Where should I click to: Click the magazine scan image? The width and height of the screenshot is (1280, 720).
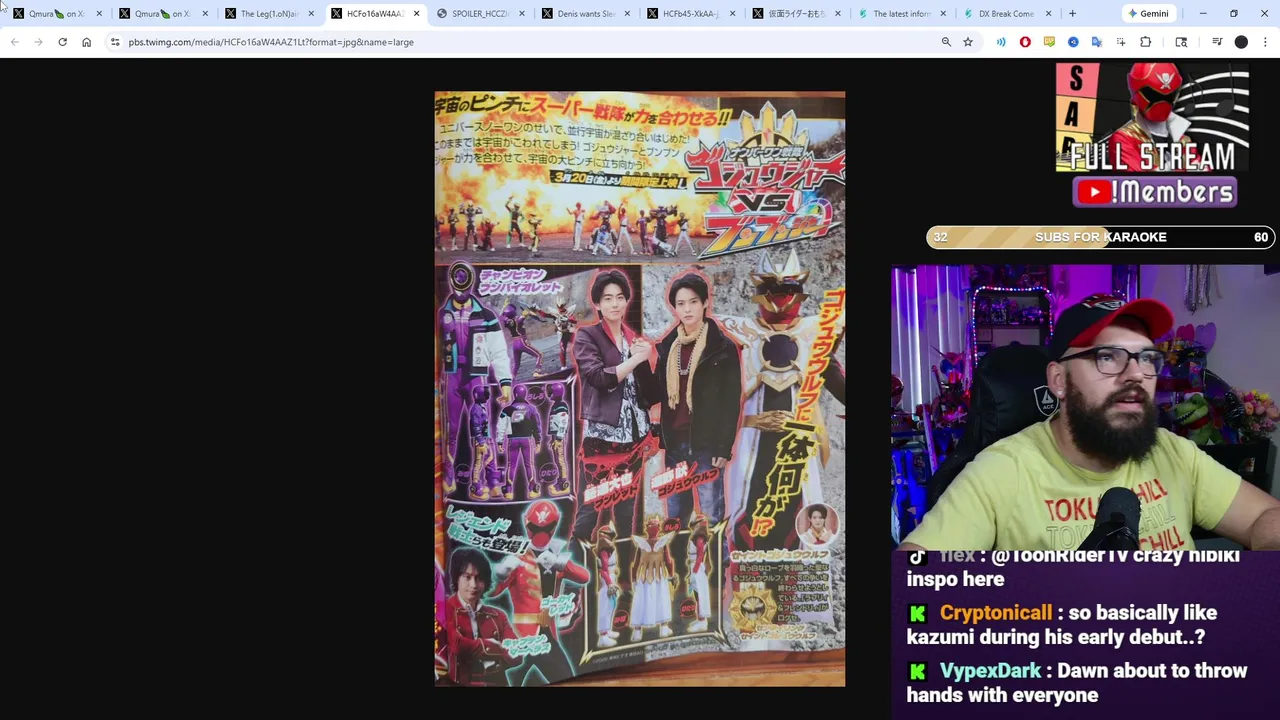pyautogui.click(x=640, y=388)
